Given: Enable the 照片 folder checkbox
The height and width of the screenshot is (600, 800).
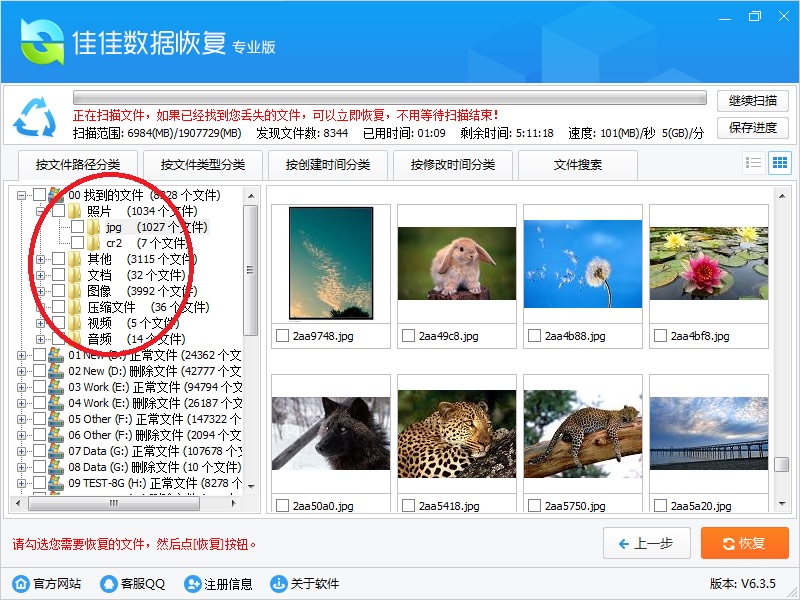Looking at the screenshot, I should [58, 211].
